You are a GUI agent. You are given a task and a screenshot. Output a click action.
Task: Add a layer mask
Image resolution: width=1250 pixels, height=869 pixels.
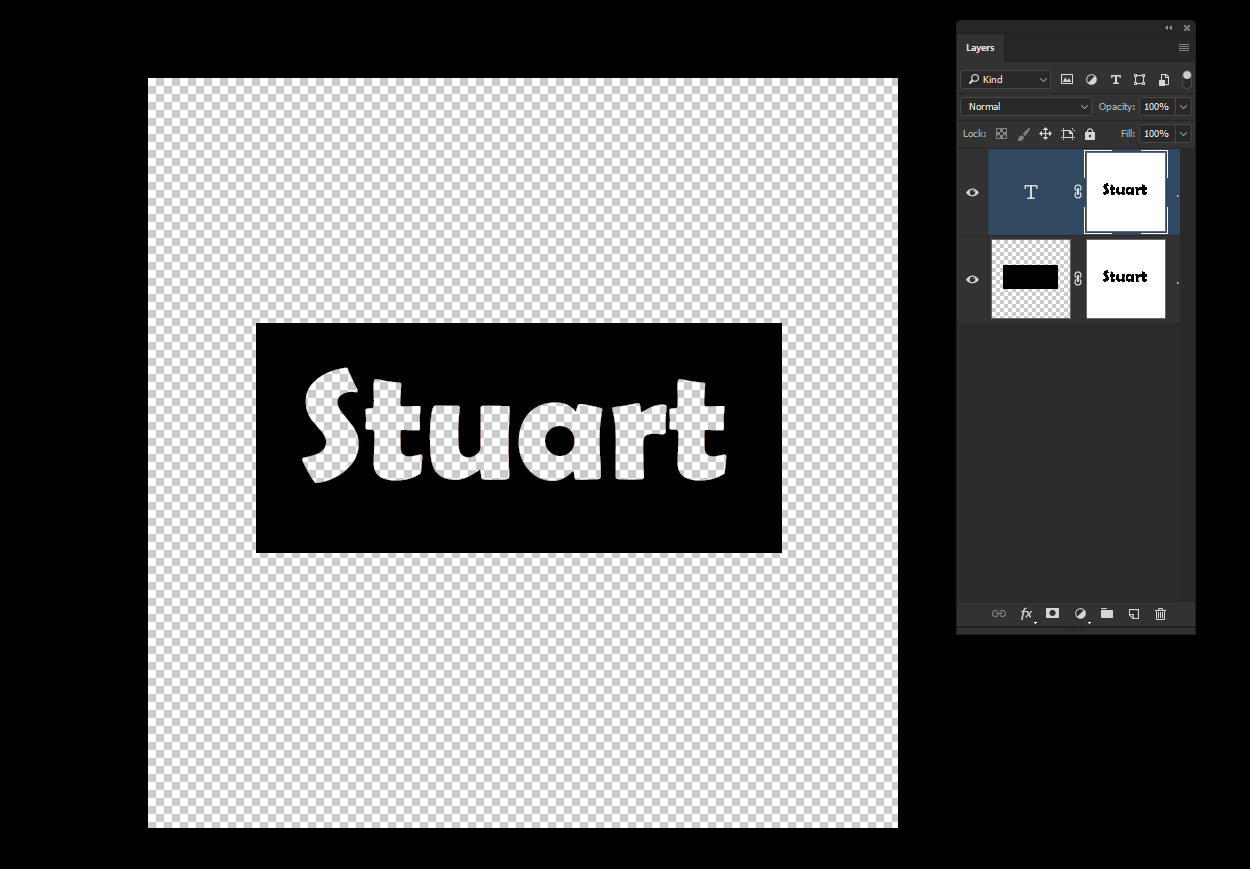1052,613
